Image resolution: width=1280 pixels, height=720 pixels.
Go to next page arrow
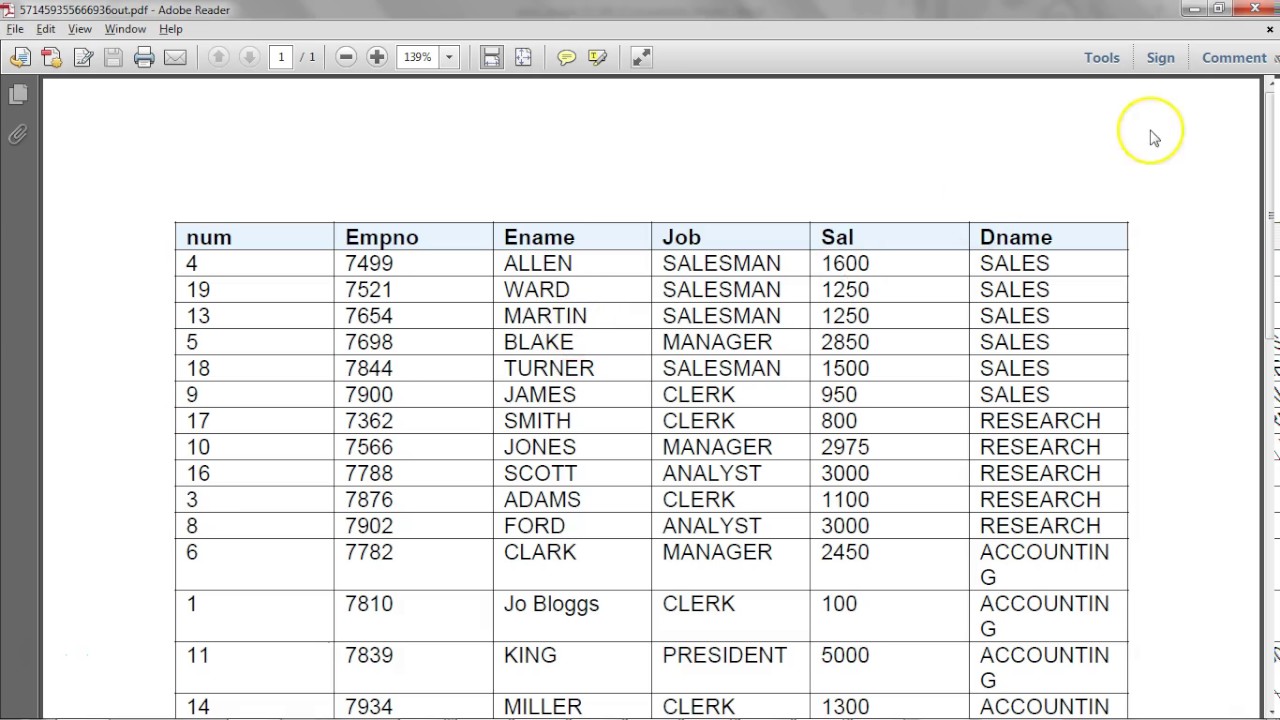coord(249,58)
